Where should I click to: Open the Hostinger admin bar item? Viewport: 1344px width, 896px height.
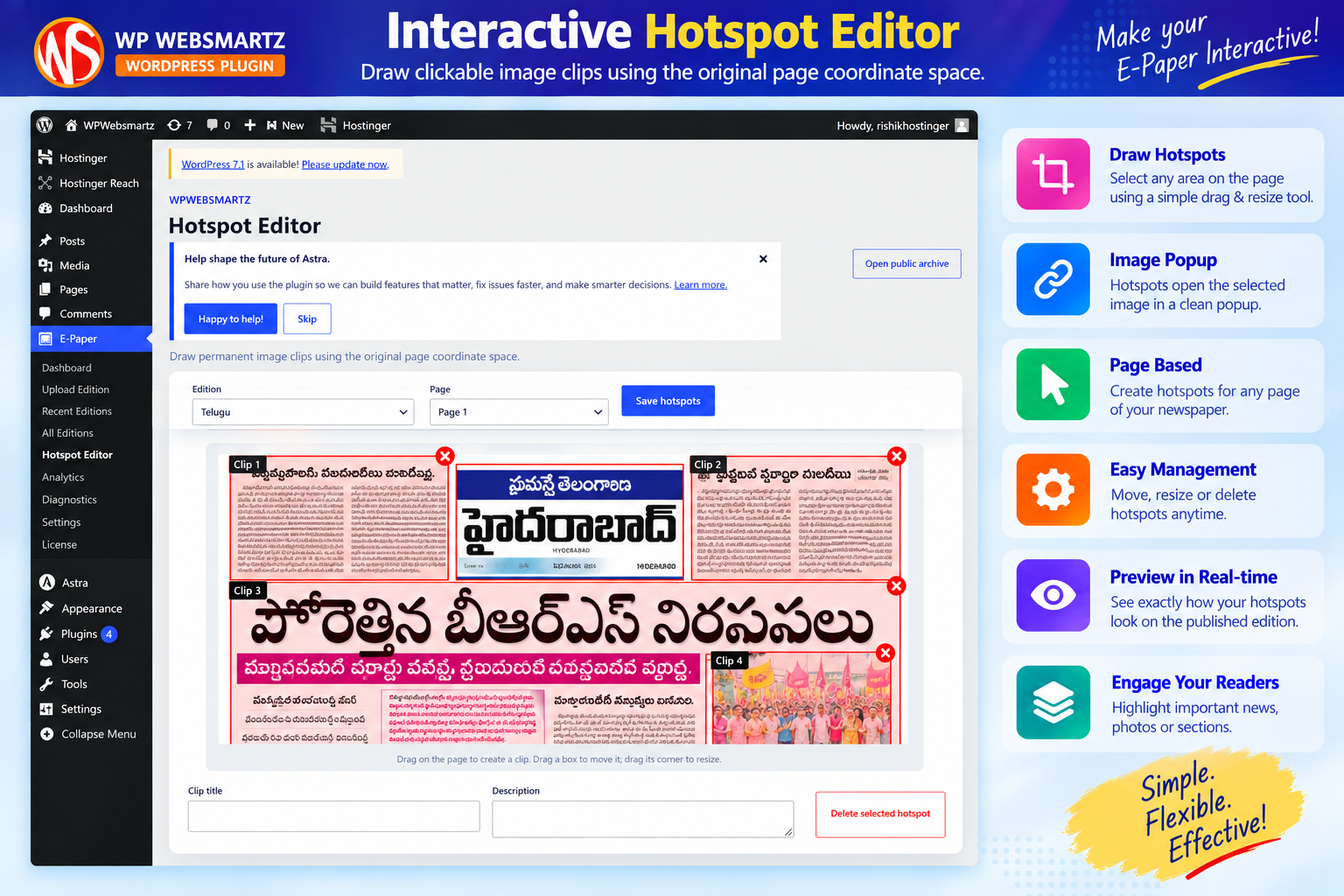[355, 125]
